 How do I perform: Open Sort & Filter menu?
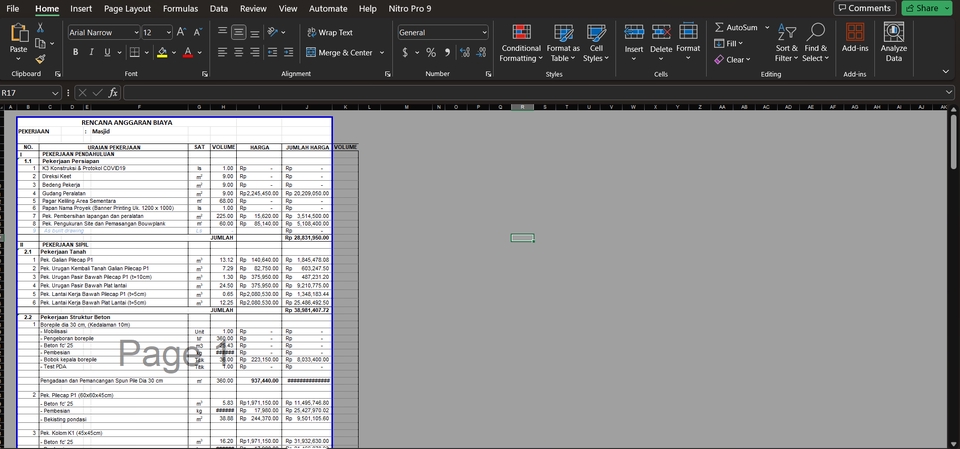pyautogui.click(x=787, y=43)
